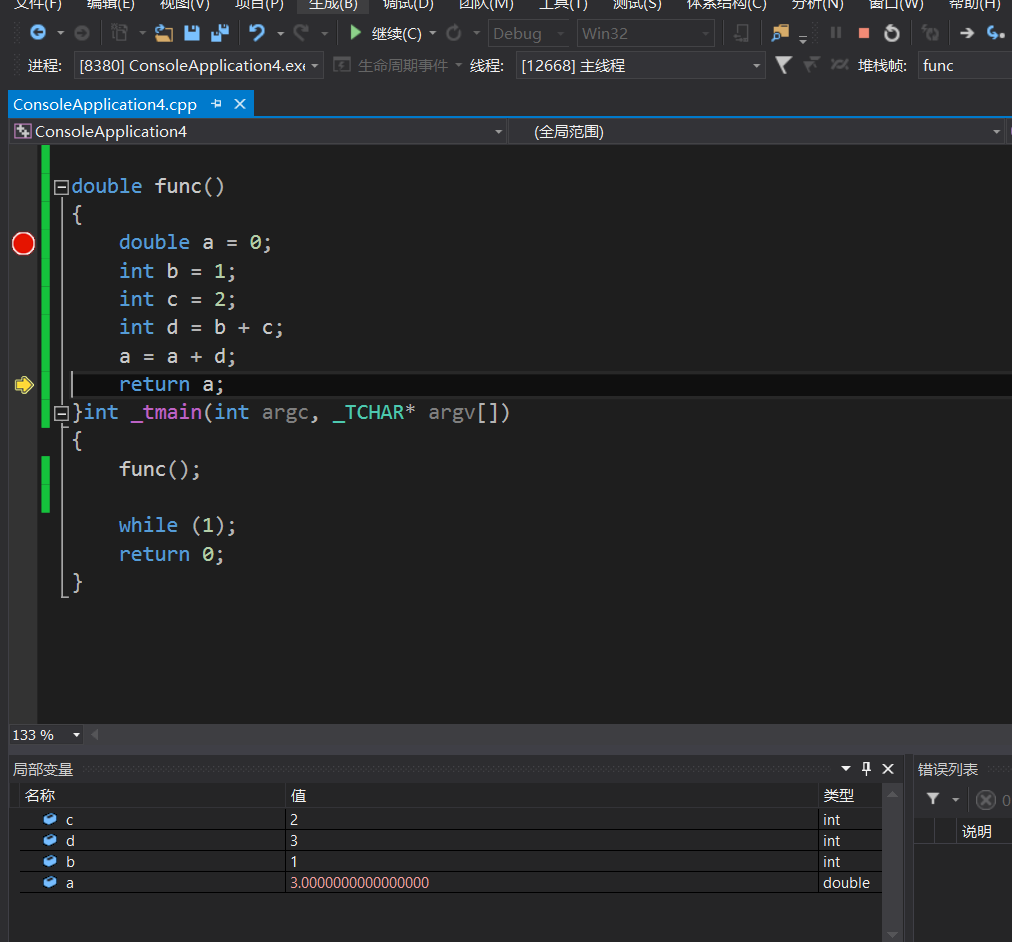Undo the last edit
This screenshot has height=942, width=1012.
click(257, 33)
